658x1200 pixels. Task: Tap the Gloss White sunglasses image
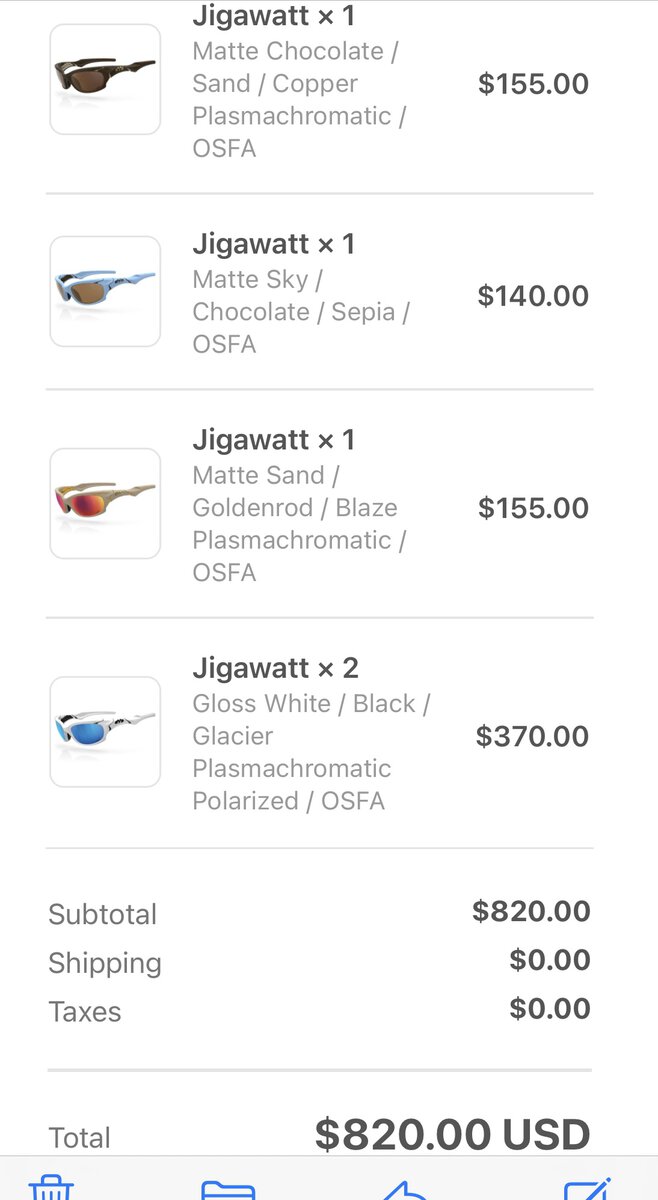(x=105, y=732)
